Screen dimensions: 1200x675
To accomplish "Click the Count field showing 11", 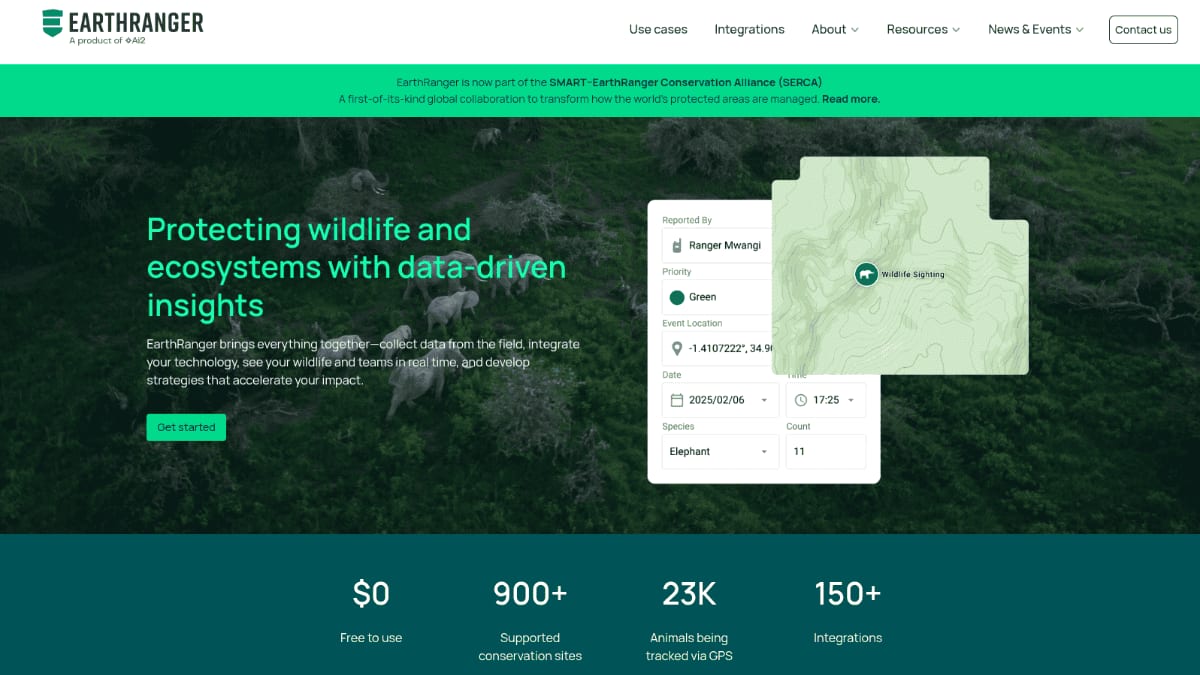I will [826, 451].
